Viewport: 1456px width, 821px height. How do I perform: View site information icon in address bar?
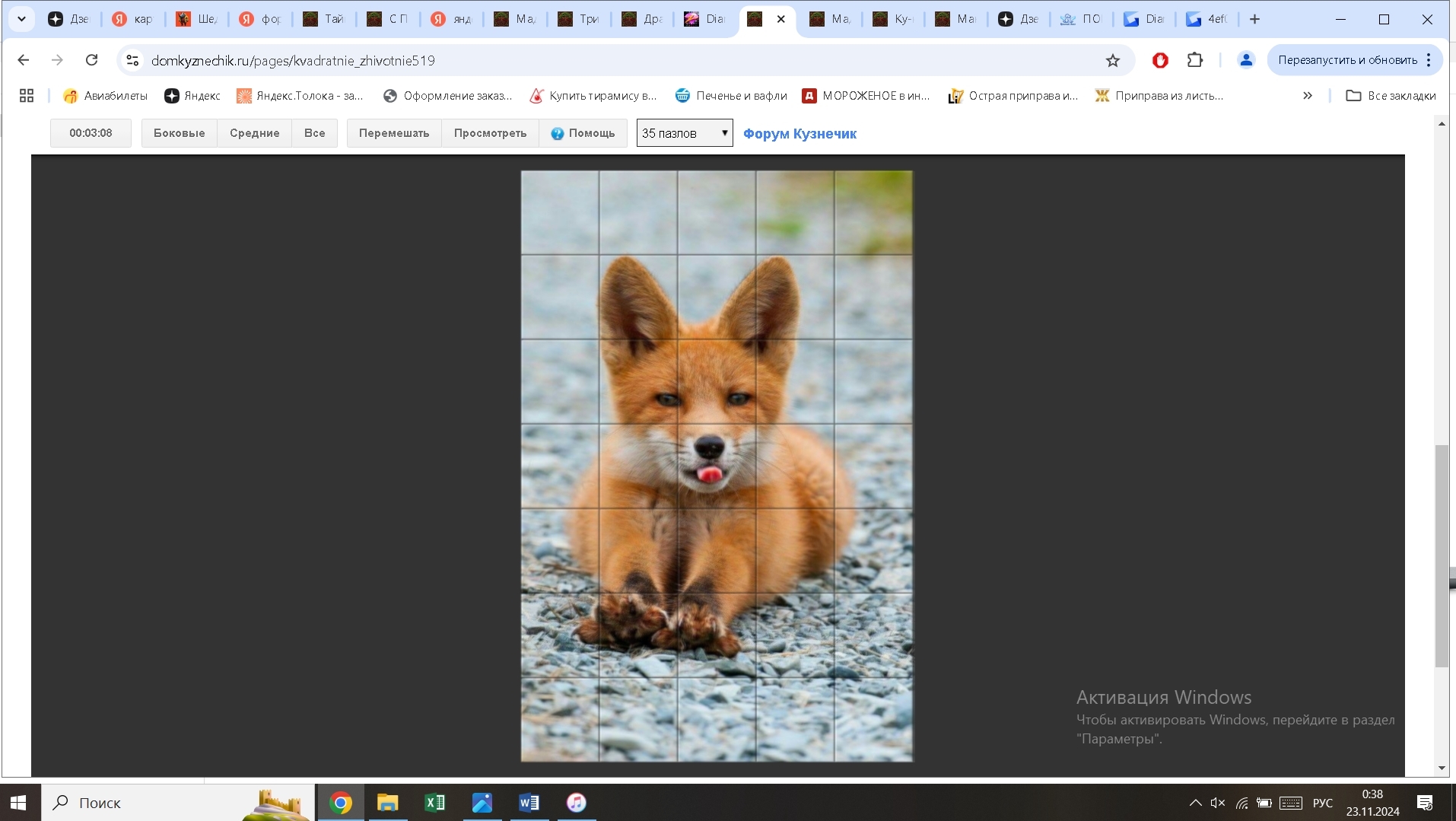(x=132, y=60)
